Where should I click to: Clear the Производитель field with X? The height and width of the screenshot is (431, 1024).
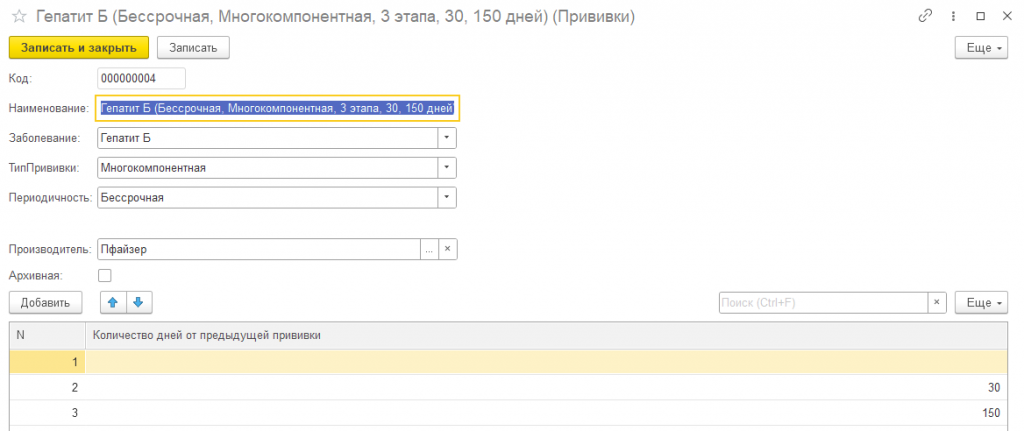[x=447, y=249]
